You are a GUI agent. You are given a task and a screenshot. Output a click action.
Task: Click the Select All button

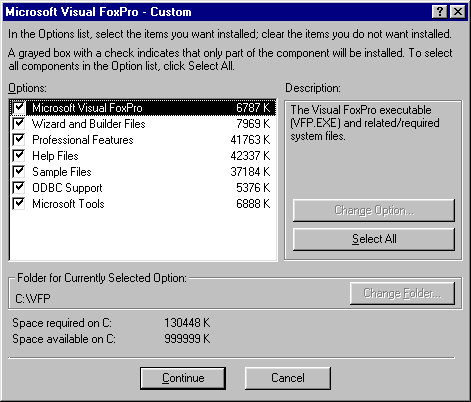click(x=374, y=239)
